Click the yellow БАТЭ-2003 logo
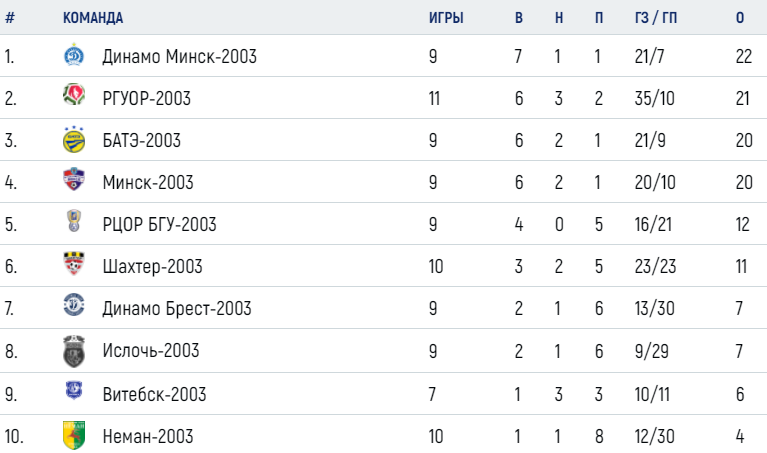Viewport: 767px width, 453px height. point(74,139)
